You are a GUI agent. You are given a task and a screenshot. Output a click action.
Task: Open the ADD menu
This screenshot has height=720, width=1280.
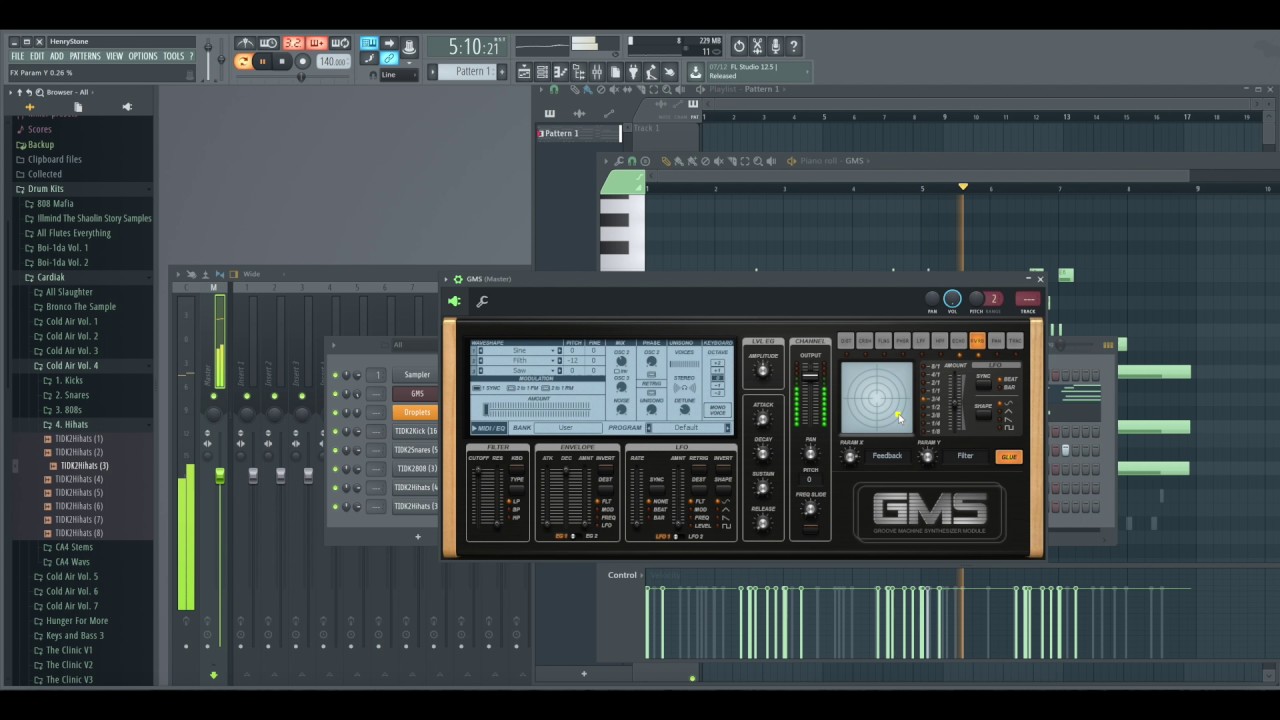[x=57, y=57]
